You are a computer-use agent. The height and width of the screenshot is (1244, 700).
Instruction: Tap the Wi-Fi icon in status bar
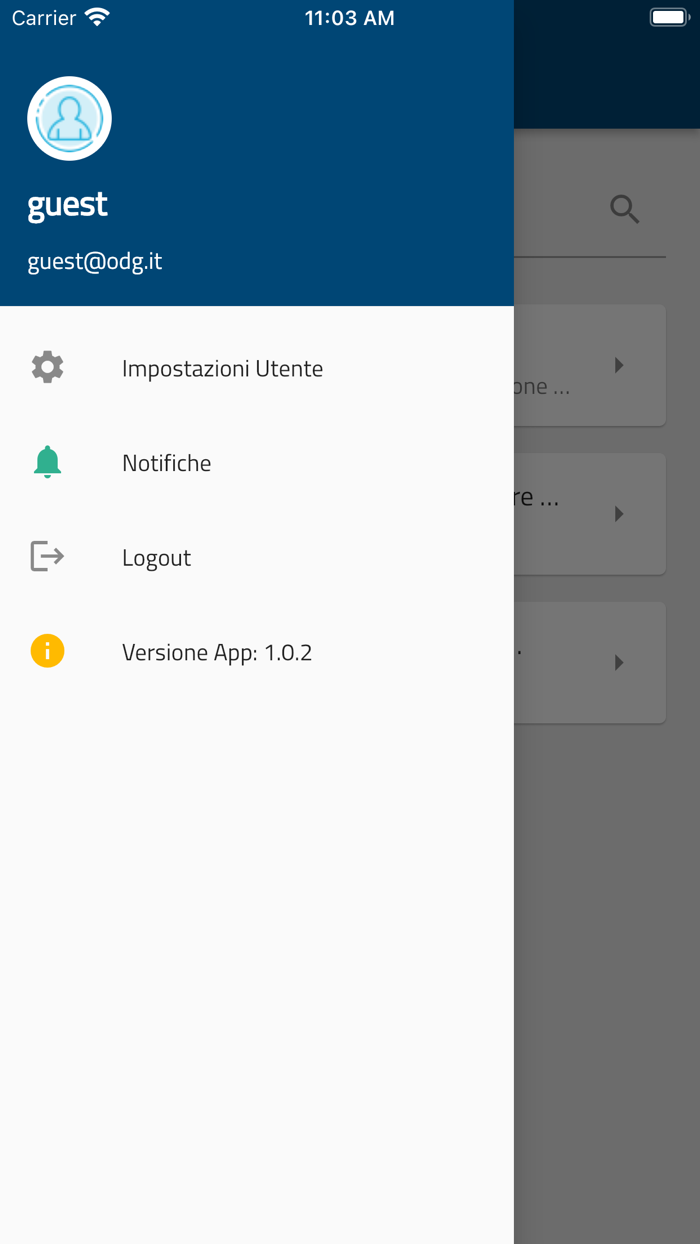tap(97, 17)
